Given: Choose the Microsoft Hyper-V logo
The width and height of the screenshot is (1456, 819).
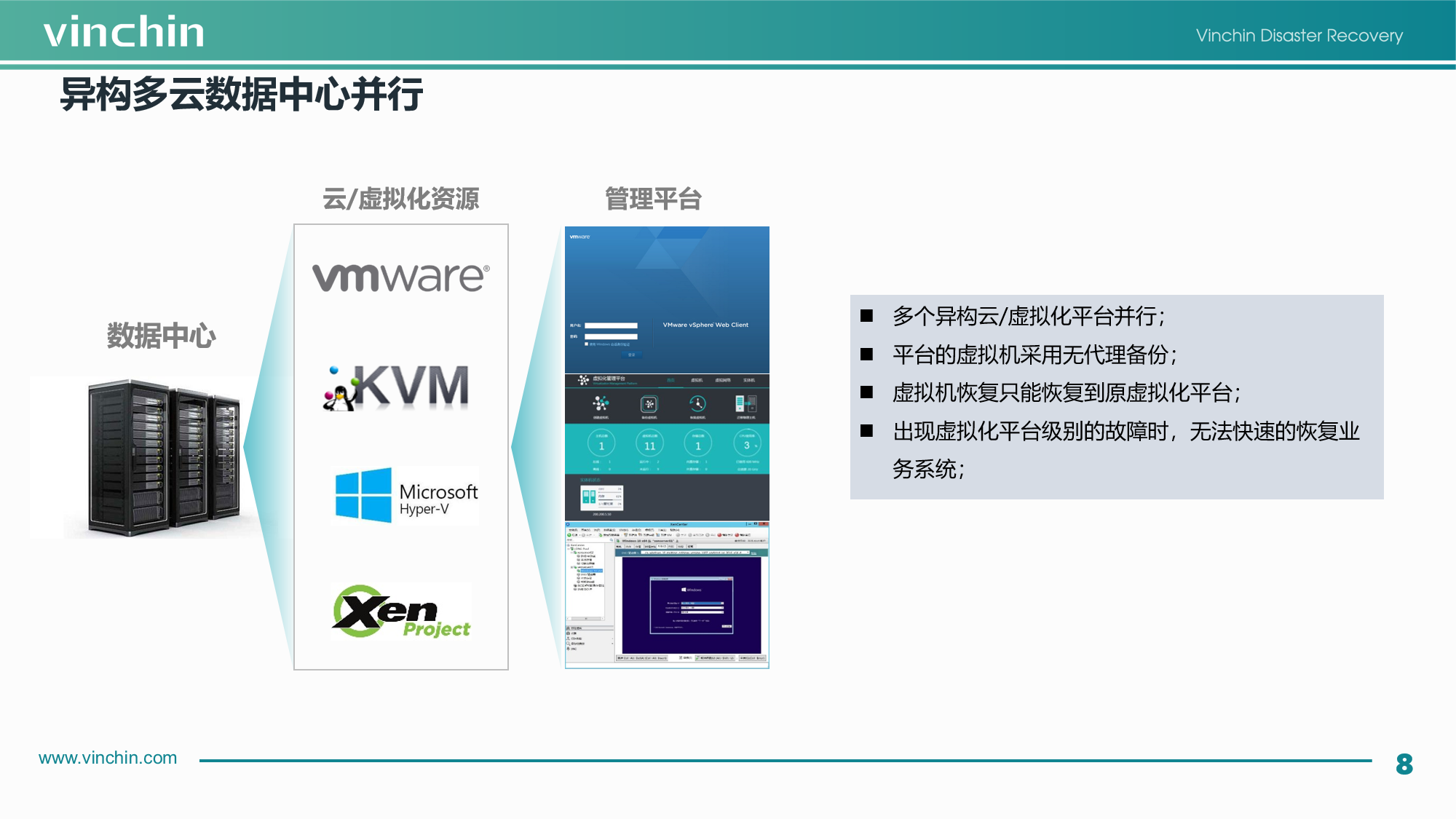Looking at the screenshot, I should pos(405,495).
